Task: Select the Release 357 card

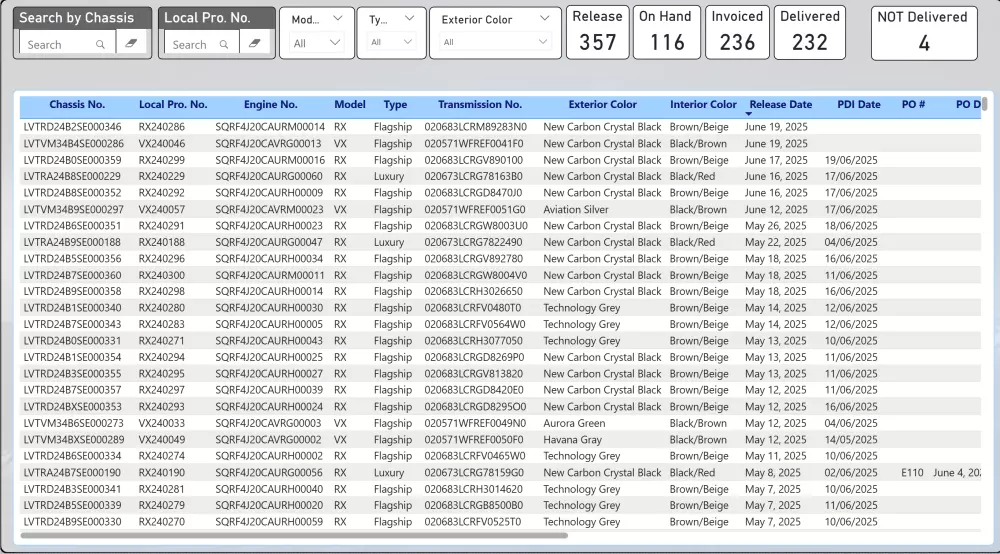Action: click(598, 33)
